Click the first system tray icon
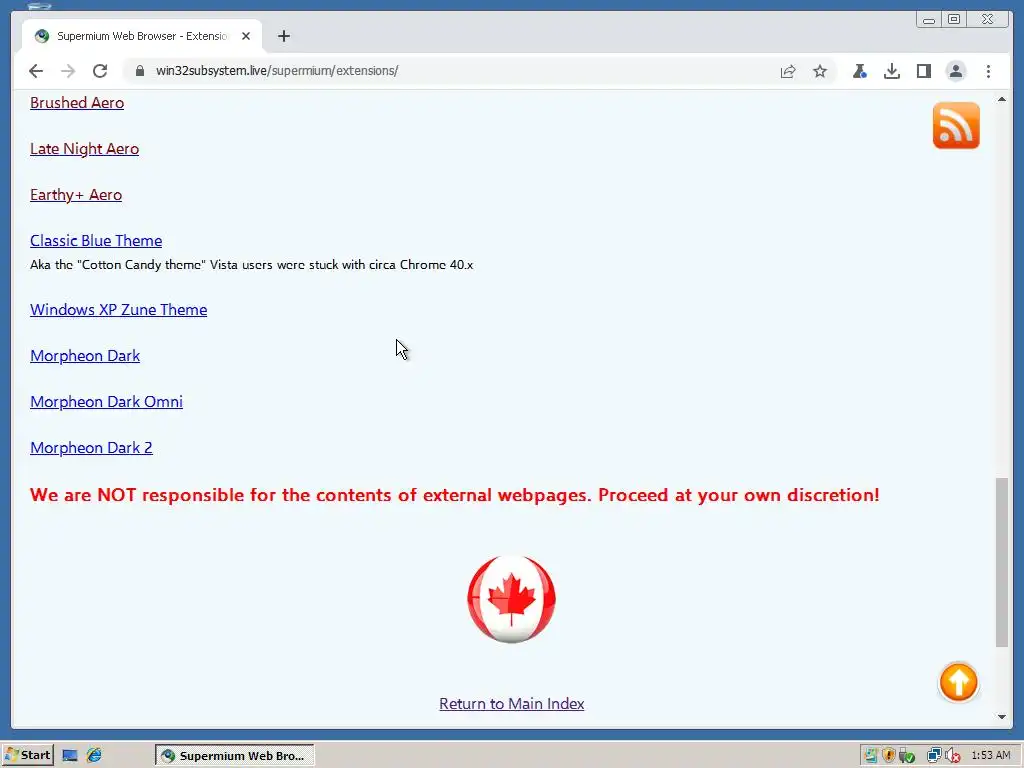This screenshot has width=1024, height=768. 871,756
